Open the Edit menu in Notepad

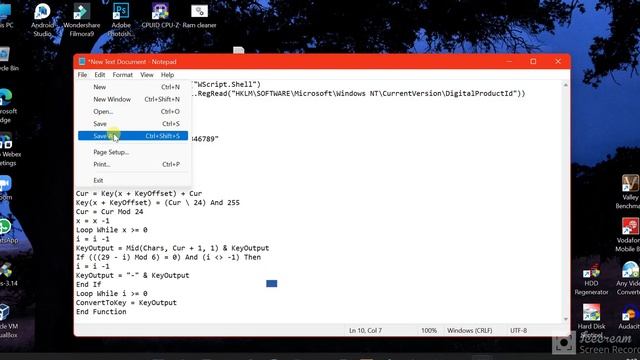click(100, 75)
